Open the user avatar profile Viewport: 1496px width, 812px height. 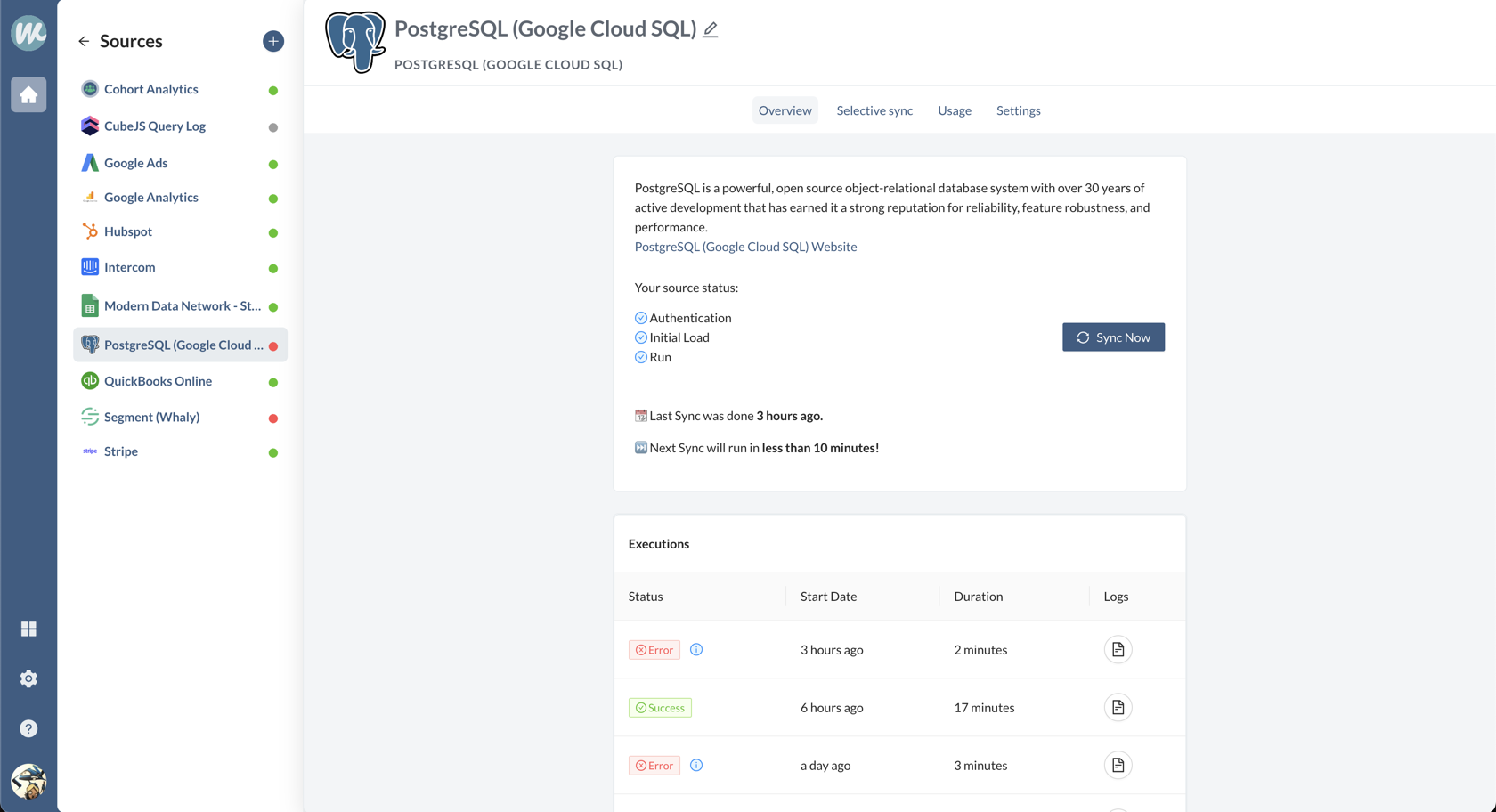[28, 781]
